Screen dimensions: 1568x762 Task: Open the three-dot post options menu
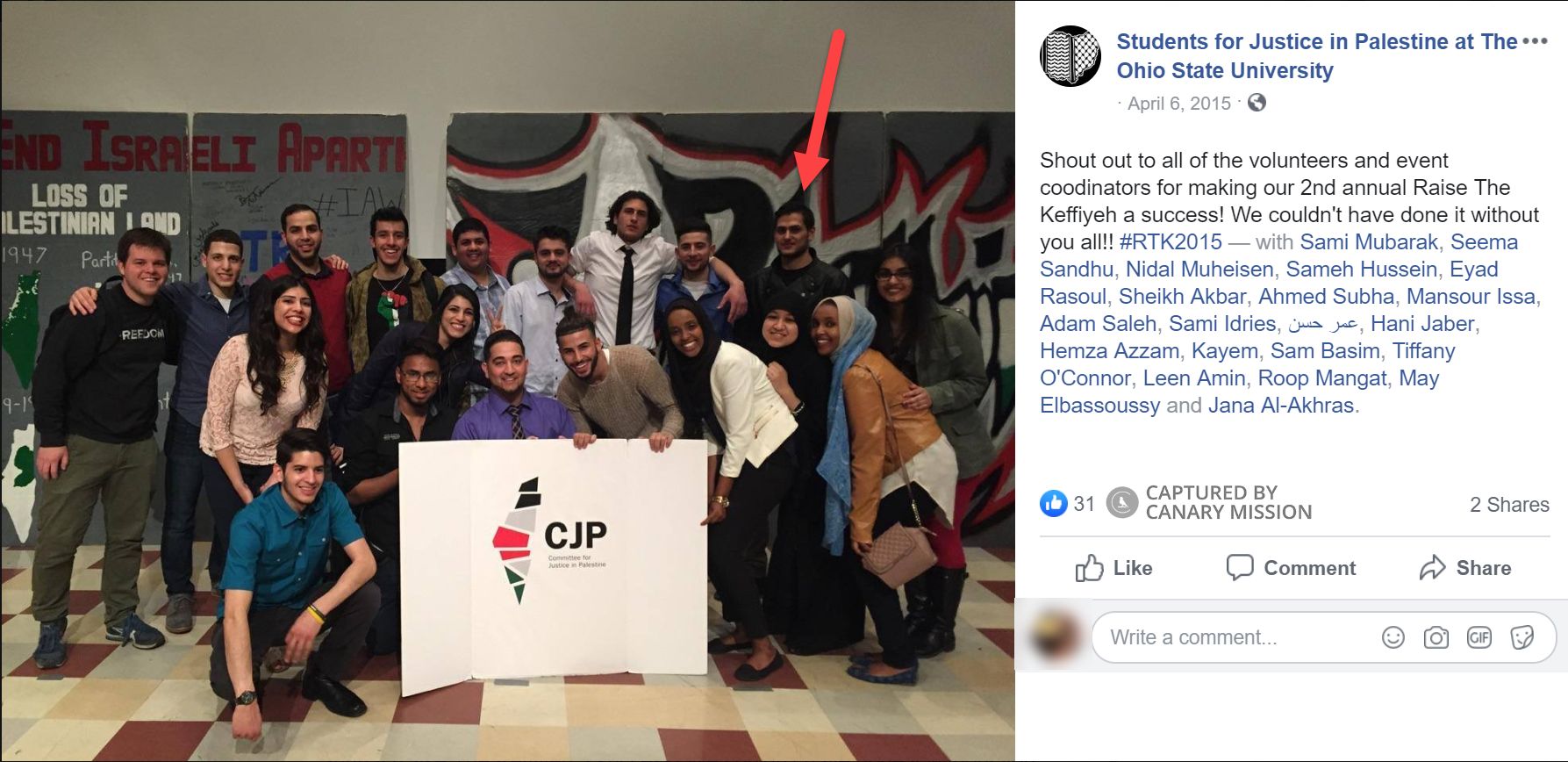click(1535, 41)
